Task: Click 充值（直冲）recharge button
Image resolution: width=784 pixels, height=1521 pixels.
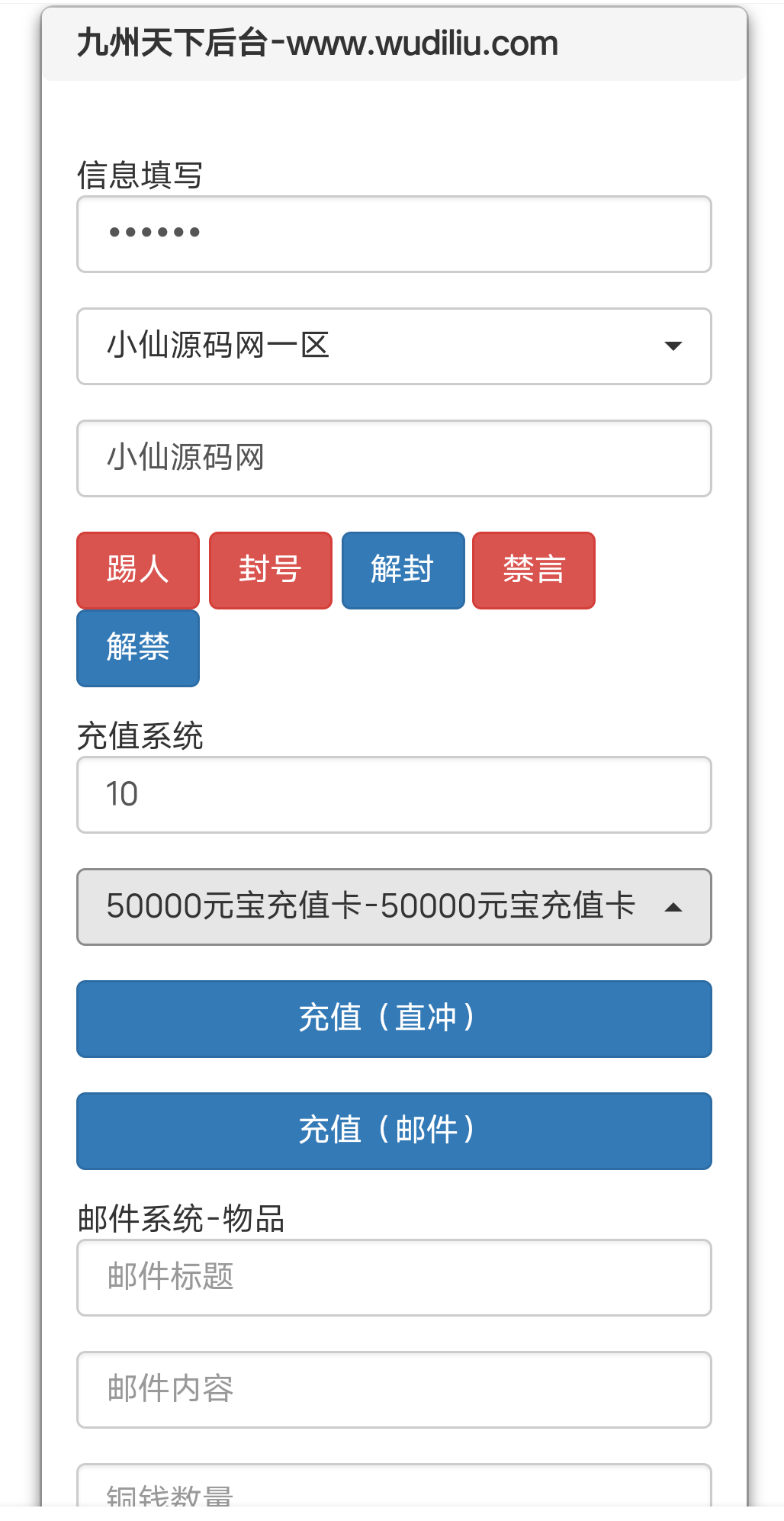Action: [394, 1018]
